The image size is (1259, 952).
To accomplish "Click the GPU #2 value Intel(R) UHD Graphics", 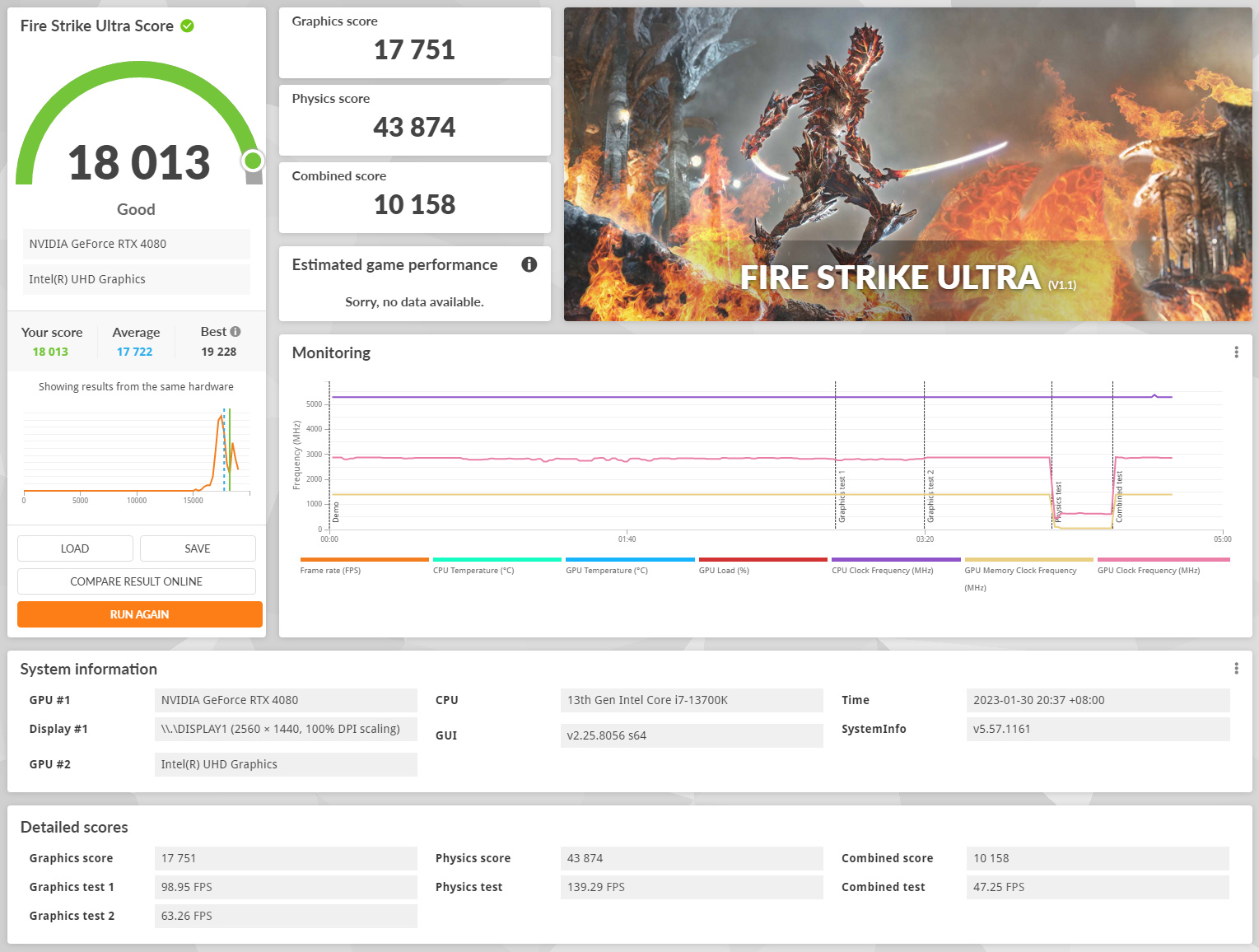I will [286, 764].
